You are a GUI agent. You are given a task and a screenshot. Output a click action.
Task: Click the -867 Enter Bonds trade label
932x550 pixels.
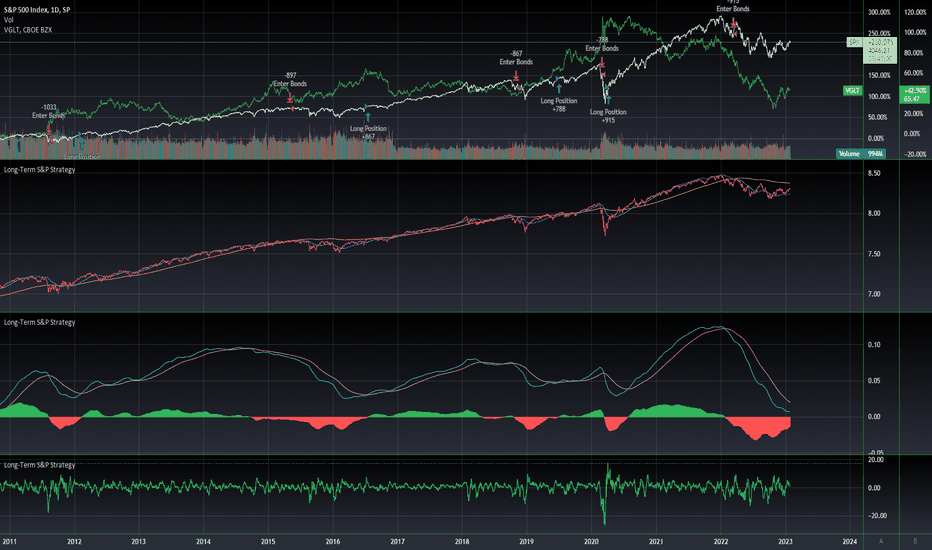(x=516, y=58)
